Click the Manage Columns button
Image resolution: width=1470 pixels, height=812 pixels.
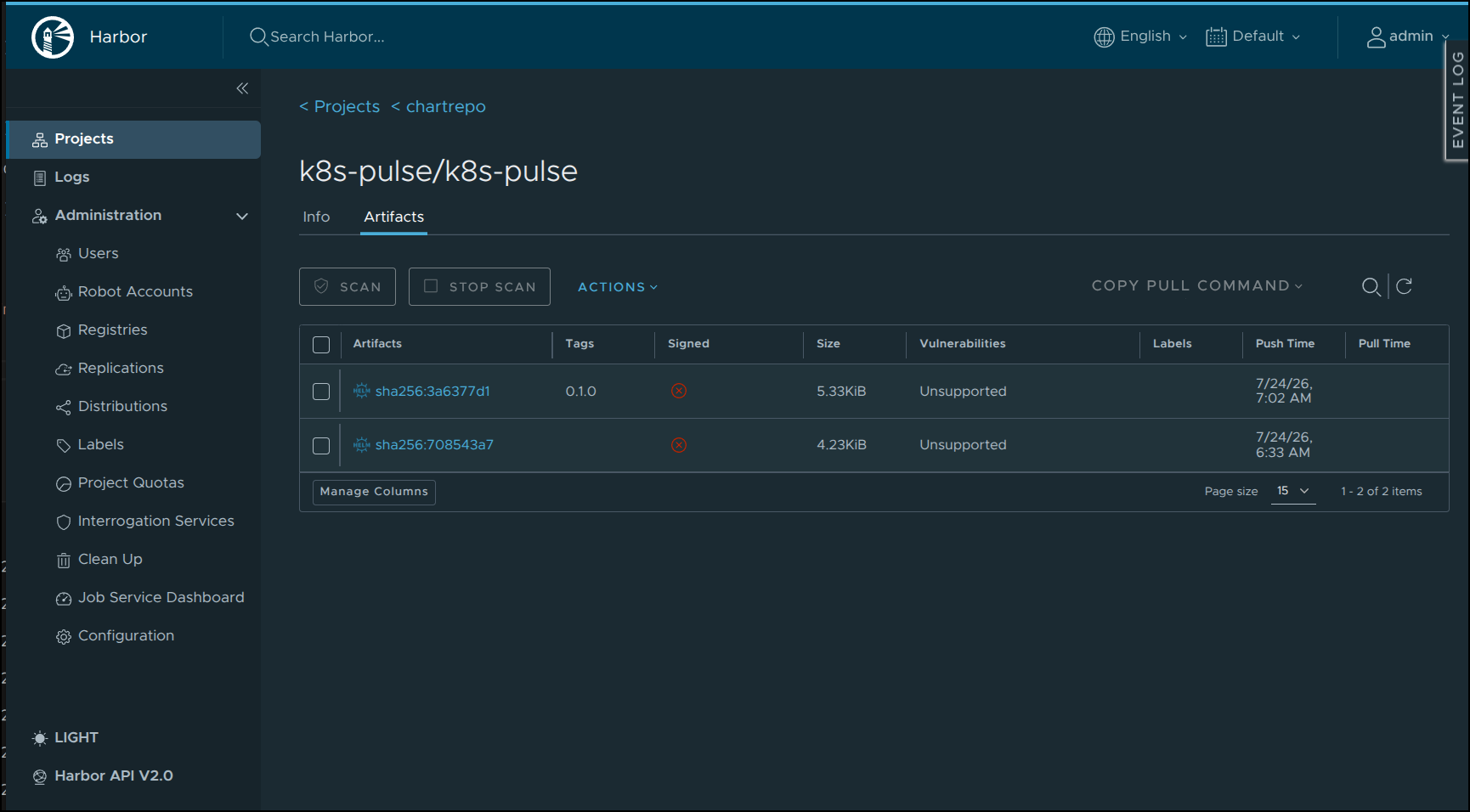point(374,492)
